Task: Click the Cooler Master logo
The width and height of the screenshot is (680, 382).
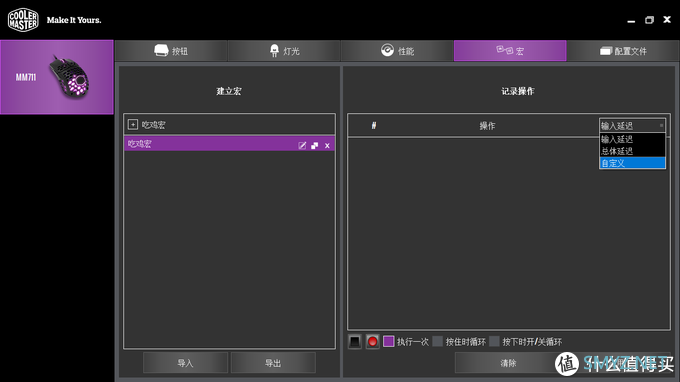Action: tap(23, 20)
